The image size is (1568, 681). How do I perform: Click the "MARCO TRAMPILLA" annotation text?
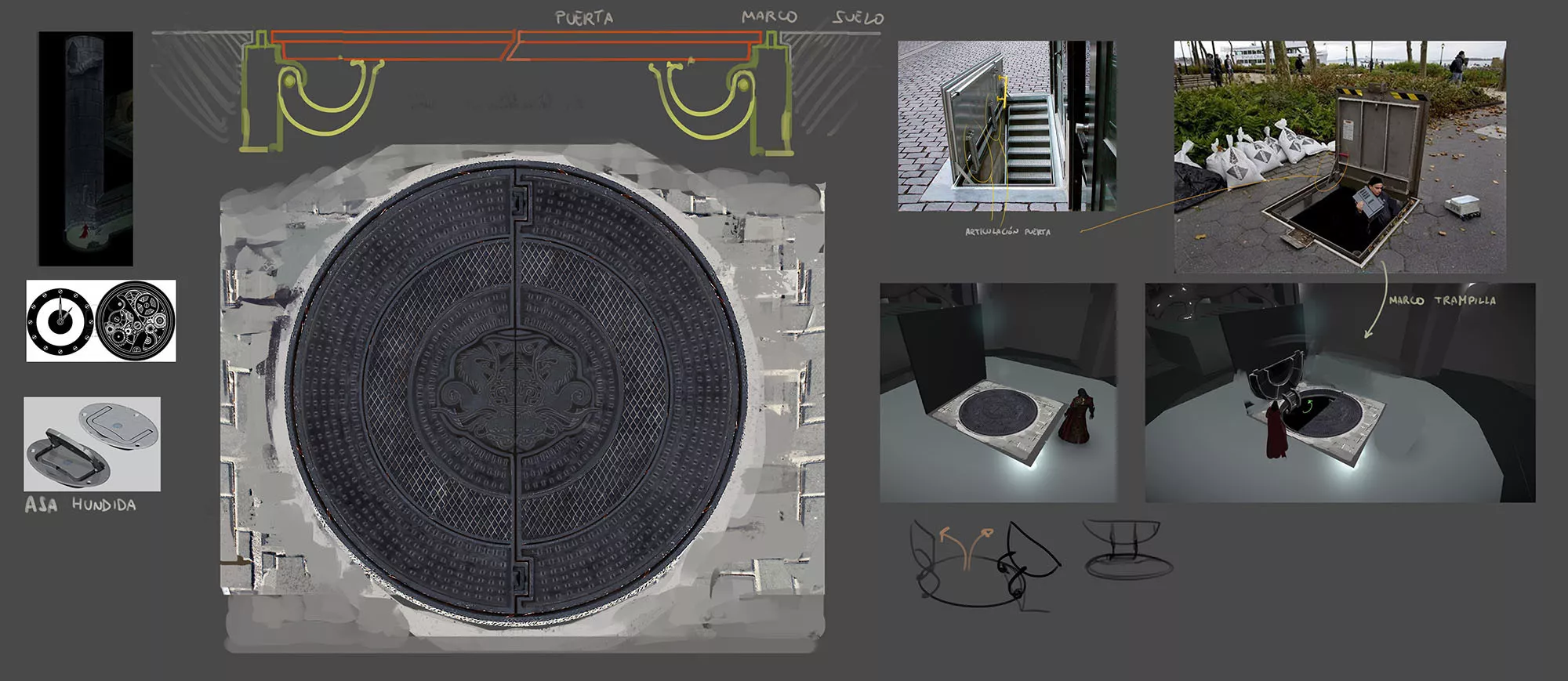(x=1442, y=301)
